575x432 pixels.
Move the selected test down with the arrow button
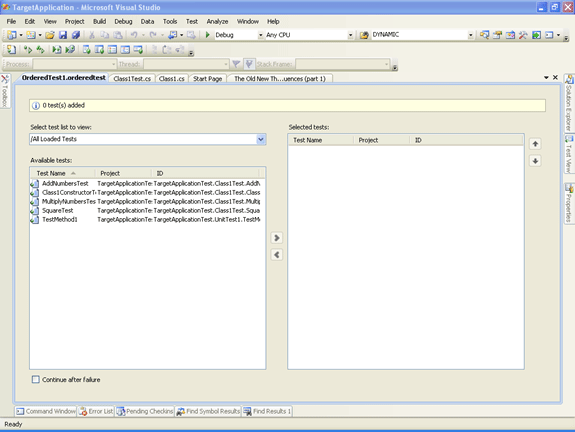[x=535, y=161]
